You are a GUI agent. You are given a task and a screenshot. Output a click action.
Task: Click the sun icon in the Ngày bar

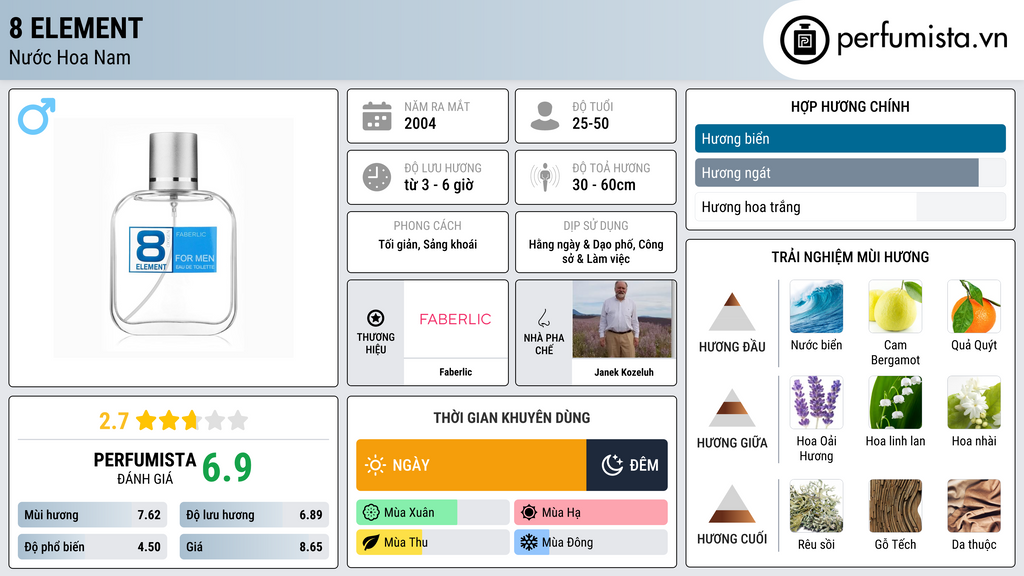click(x=376, y=465)
